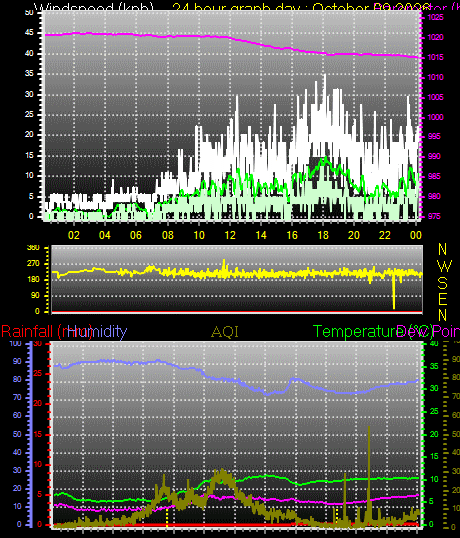Click the green Temperature chart title
Viewport: 460px width, 538px height.
tap(373, 331)
